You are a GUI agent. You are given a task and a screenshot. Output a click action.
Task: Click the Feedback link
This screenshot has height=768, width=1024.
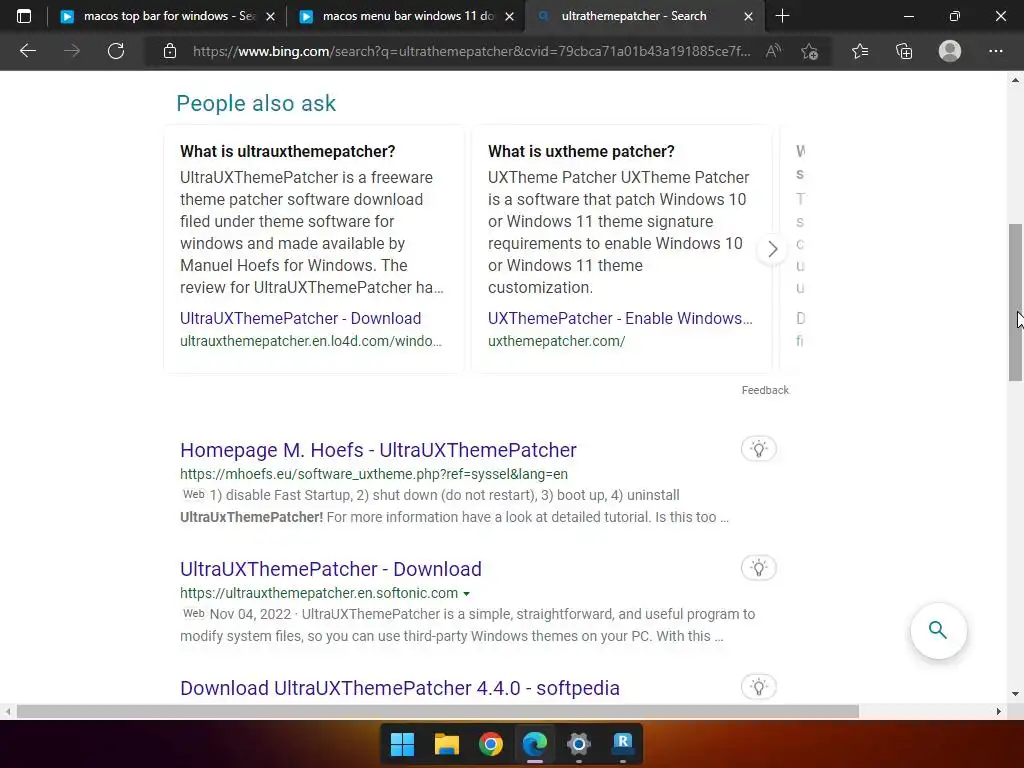click(x=765, y=390)
